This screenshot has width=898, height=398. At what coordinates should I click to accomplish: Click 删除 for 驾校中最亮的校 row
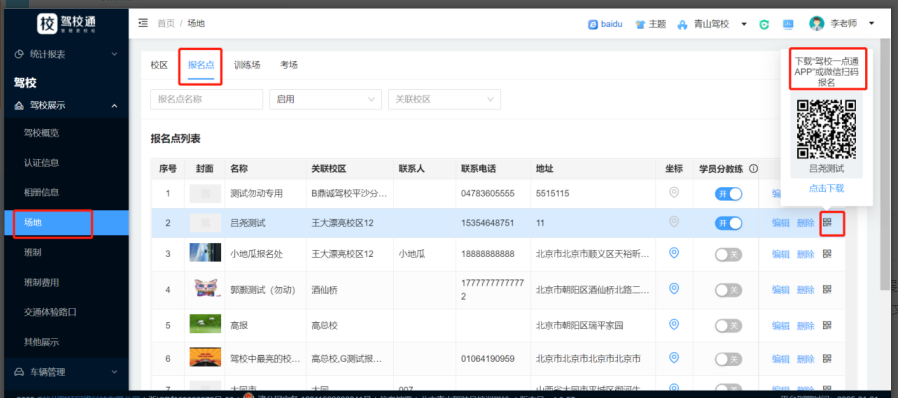(805, 359)
